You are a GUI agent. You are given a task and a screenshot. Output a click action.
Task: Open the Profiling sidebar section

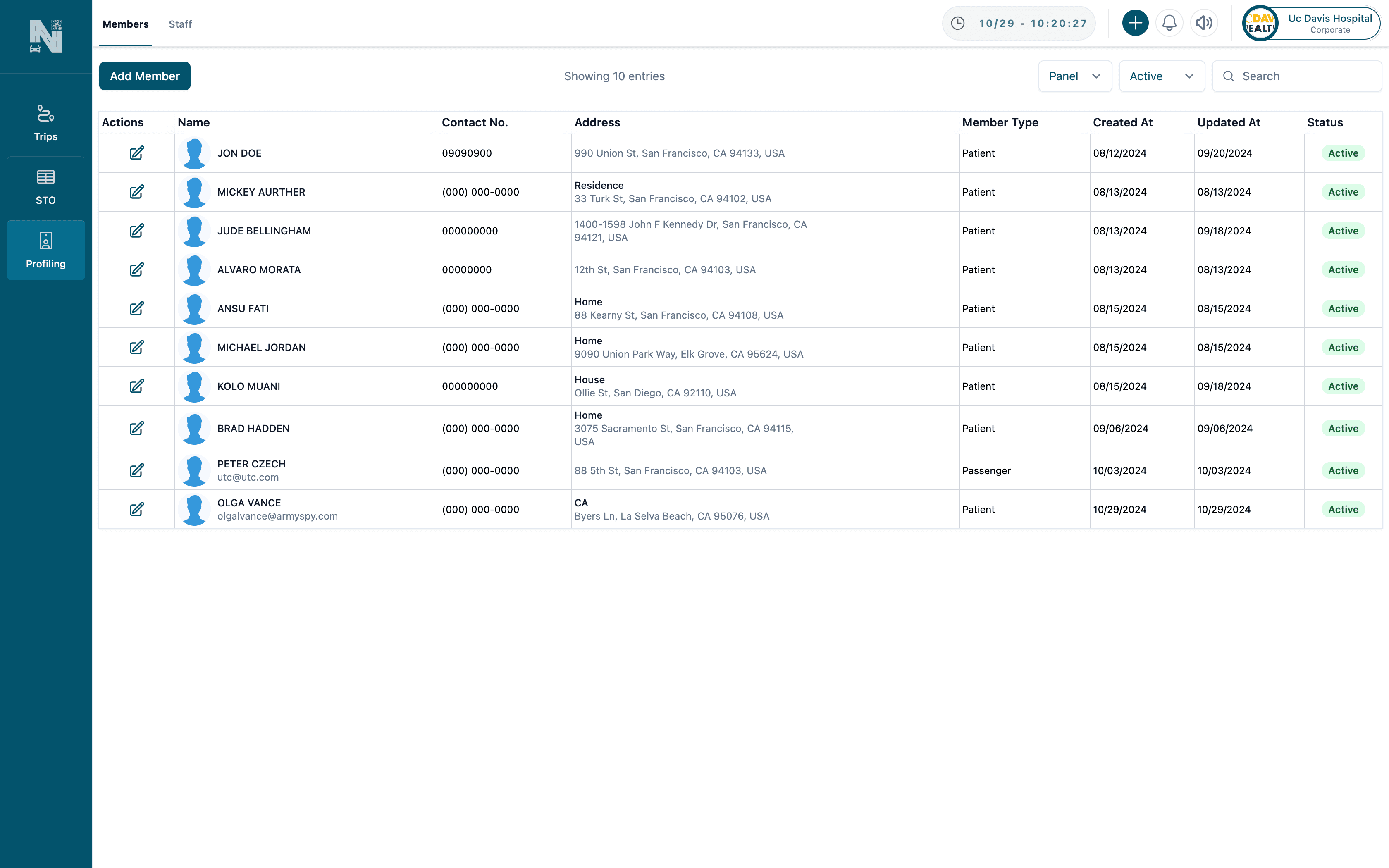45,250
